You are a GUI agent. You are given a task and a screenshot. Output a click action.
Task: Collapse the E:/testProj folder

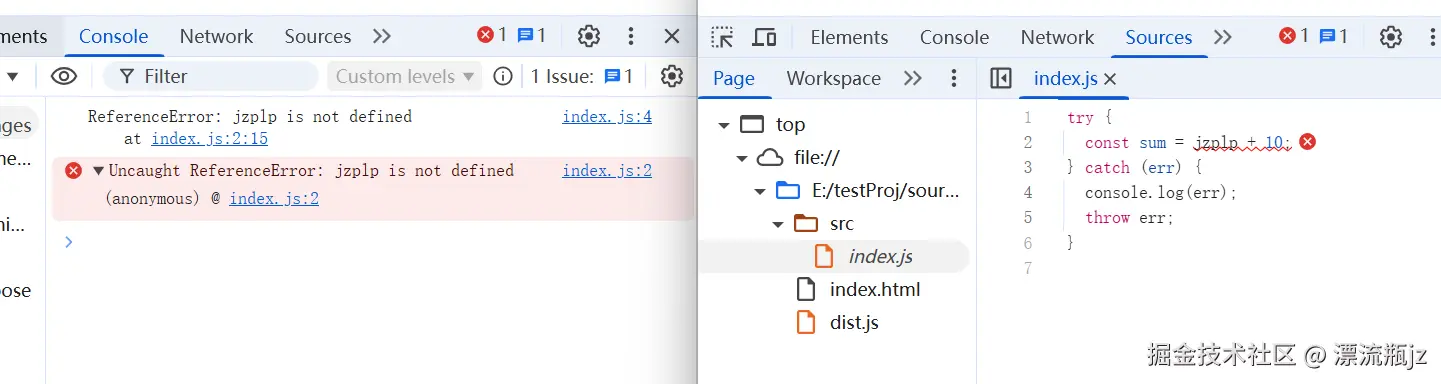point(760,191)
